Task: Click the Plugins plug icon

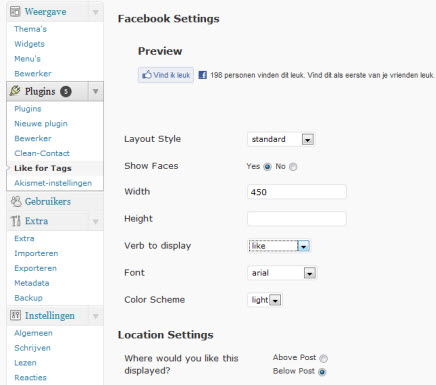Action: [15, 91]
